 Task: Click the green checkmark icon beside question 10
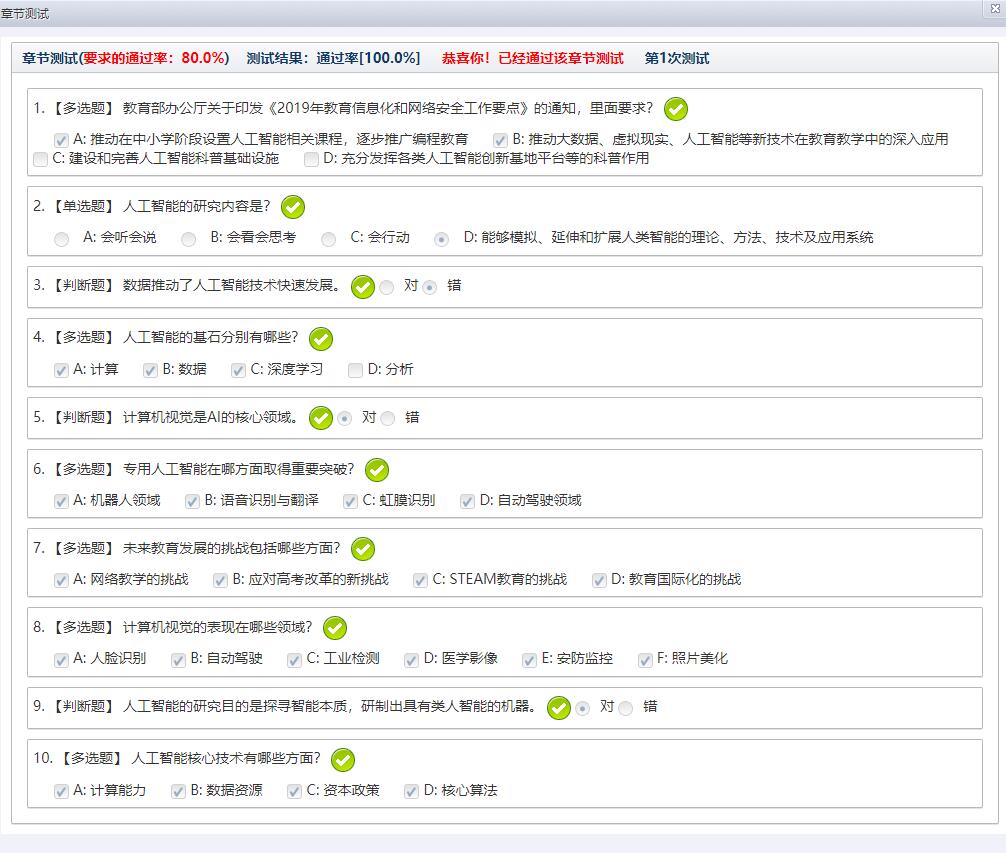click(x=343, y=760)
